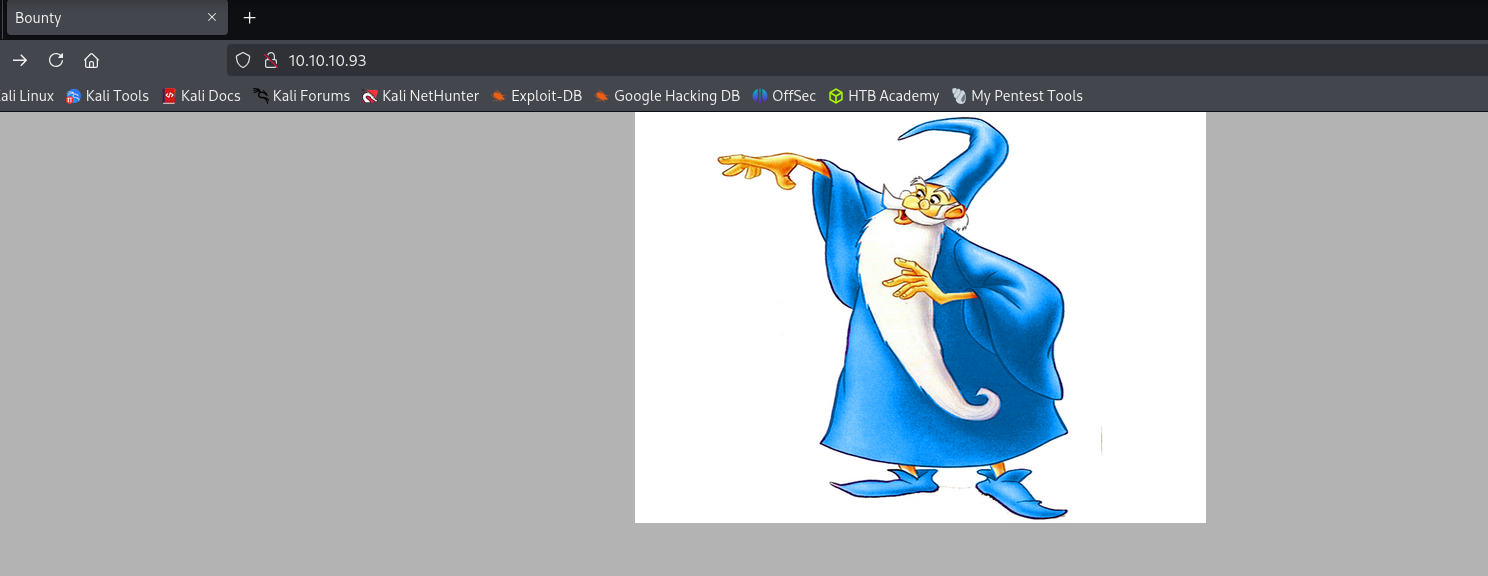Open the HTB Academy bookmark
The height and width of the screenshot is (576, 1488).
883,96
